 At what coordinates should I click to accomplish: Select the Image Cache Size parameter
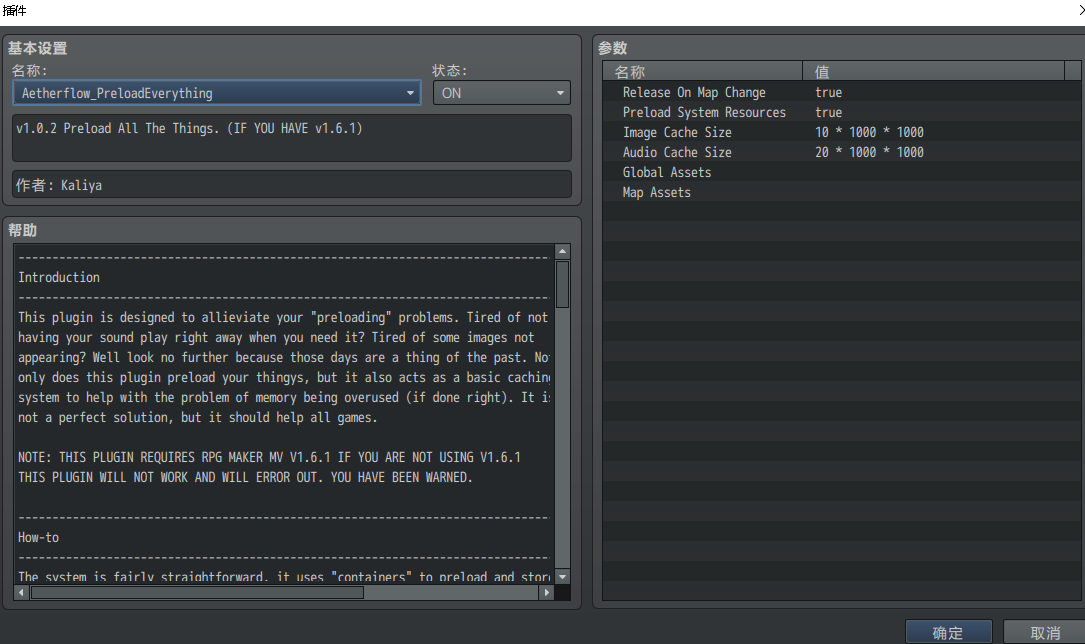677,132
